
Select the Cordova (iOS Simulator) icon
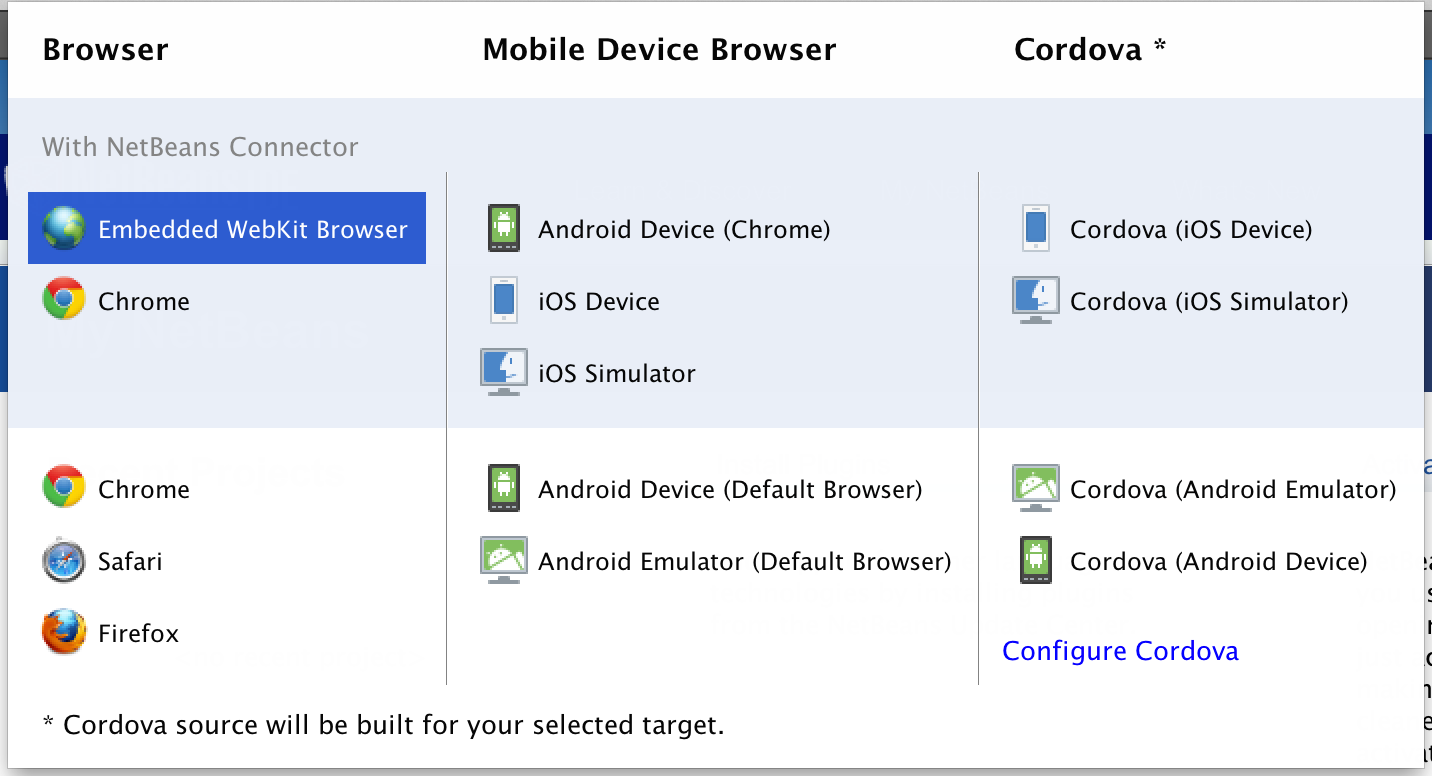point(1036,299)
